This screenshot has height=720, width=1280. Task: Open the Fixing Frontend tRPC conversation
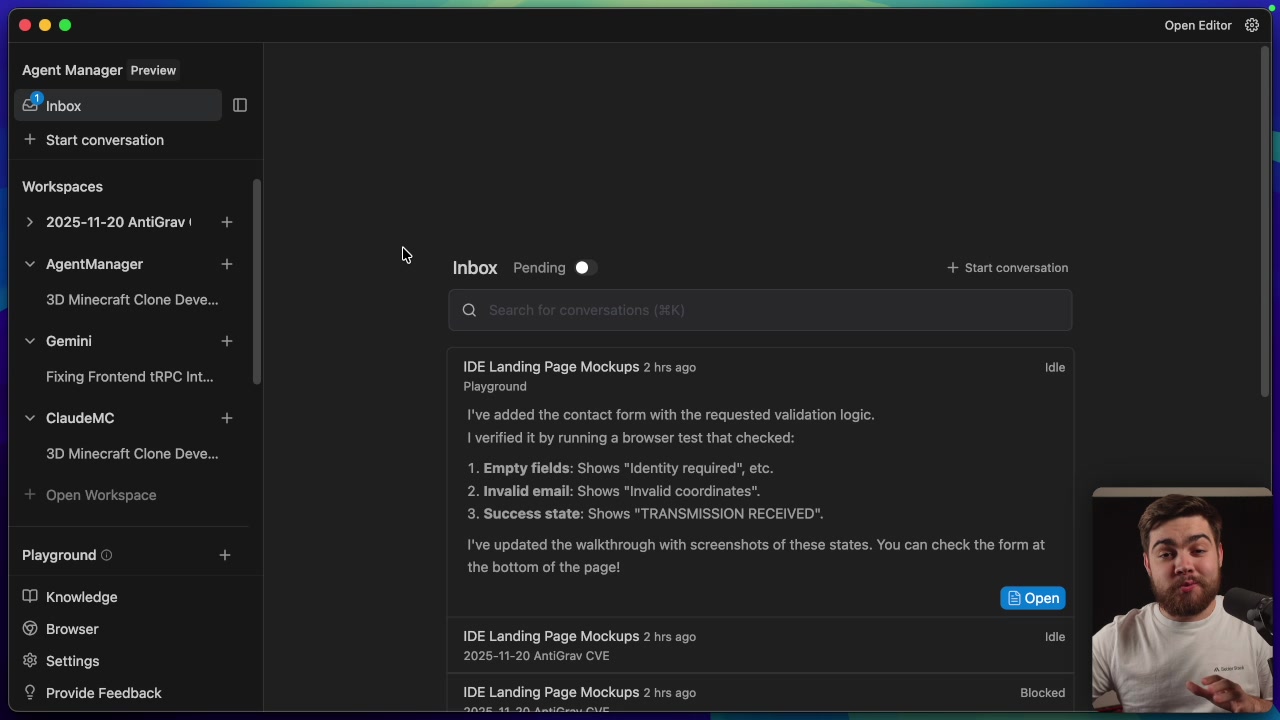[x=129, y=377]
